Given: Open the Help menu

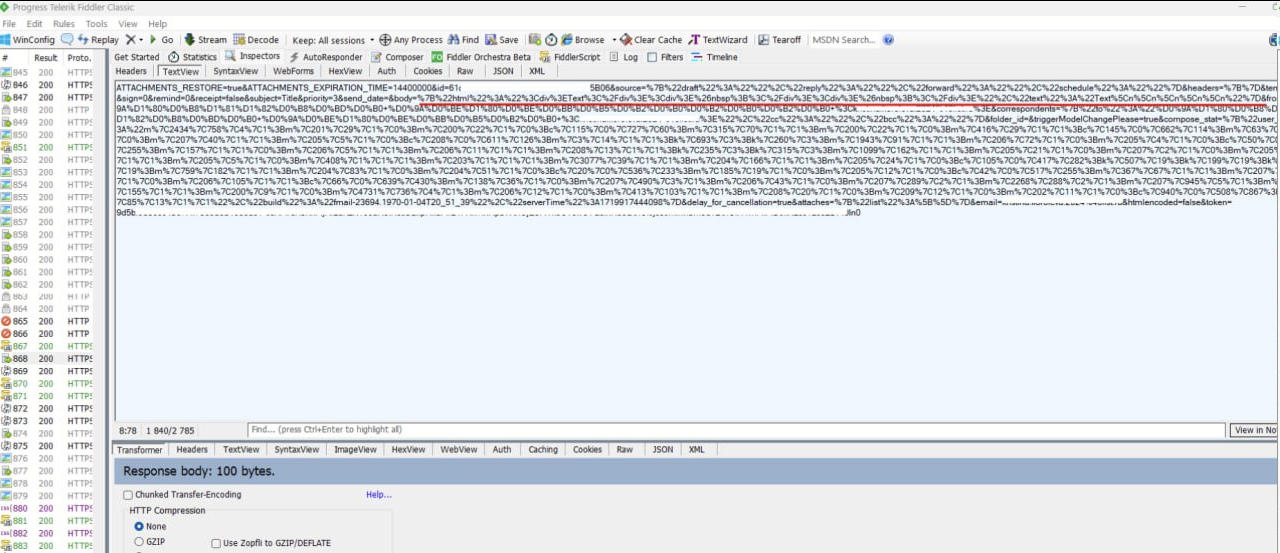Looking at the screenshot, I should pyautogui.click(x=158, y=23).
